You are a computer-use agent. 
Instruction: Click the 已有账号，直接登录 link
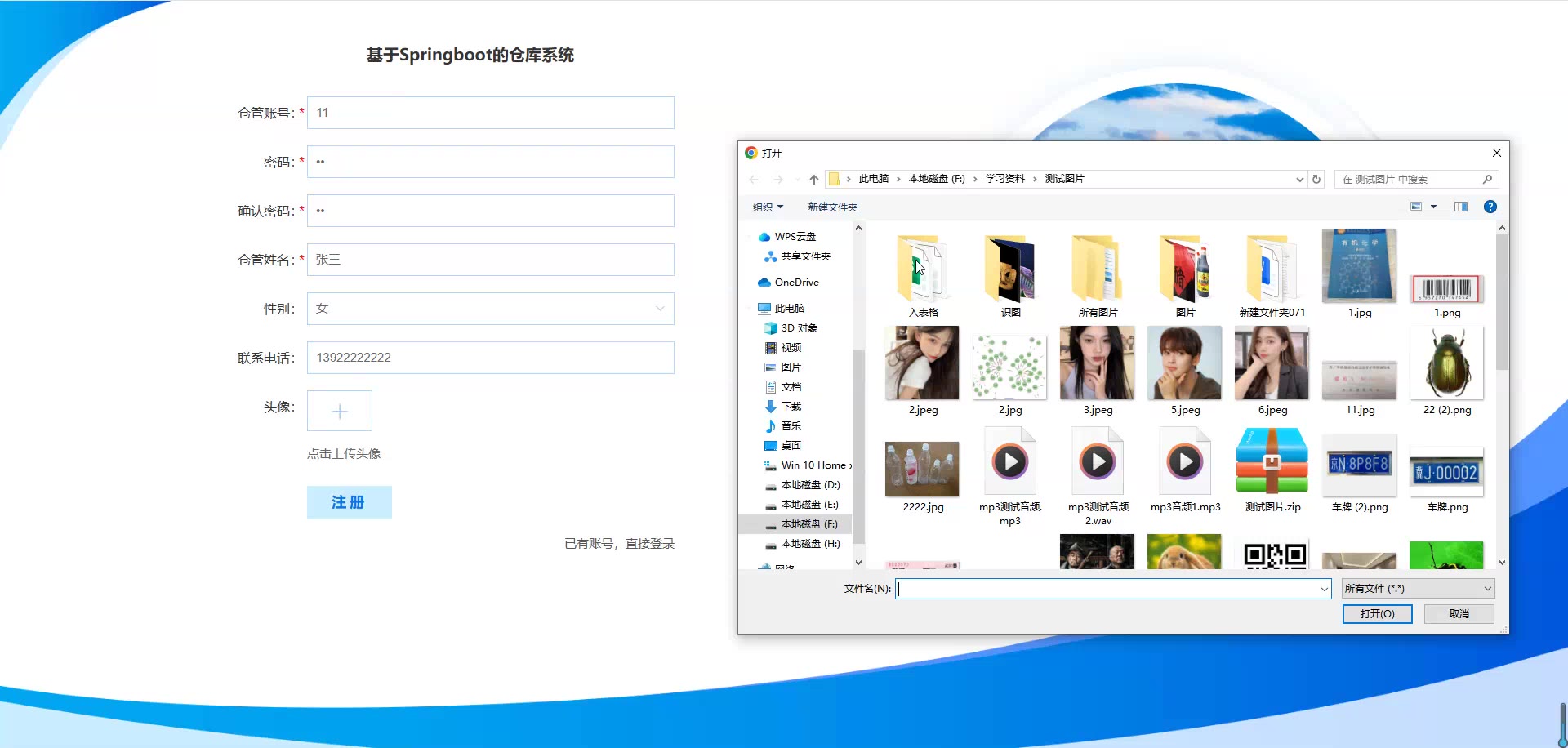(x=619, y=544)
